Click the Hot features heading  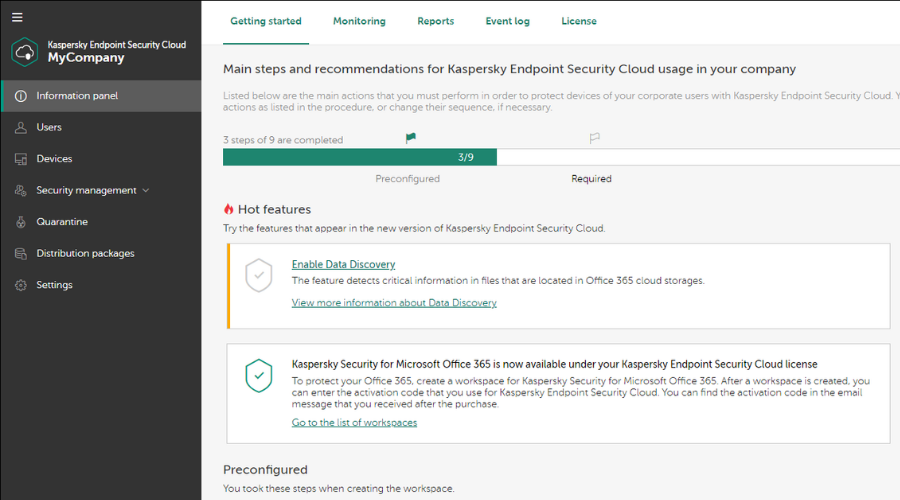[x=274, y=210]
